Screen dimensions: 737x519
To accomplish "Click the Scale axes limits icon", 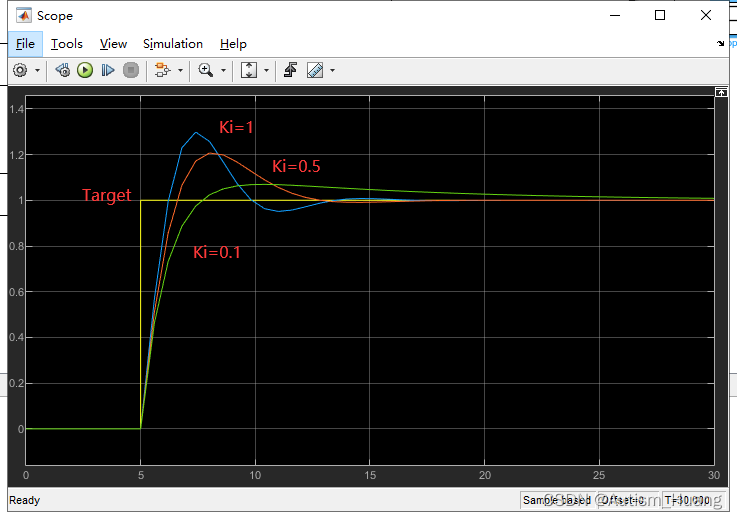I will 249,71.
